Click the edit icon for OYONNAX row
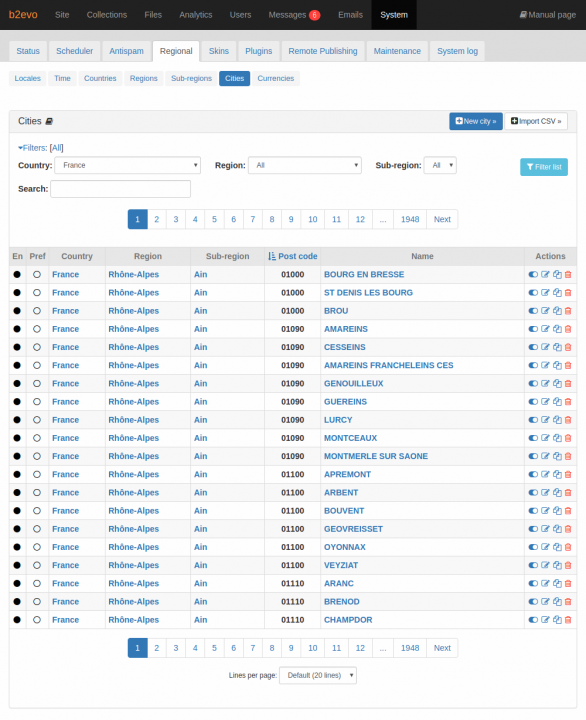Image resolution: width=586 pixels, height=720 pixels. tap(545, 547)
